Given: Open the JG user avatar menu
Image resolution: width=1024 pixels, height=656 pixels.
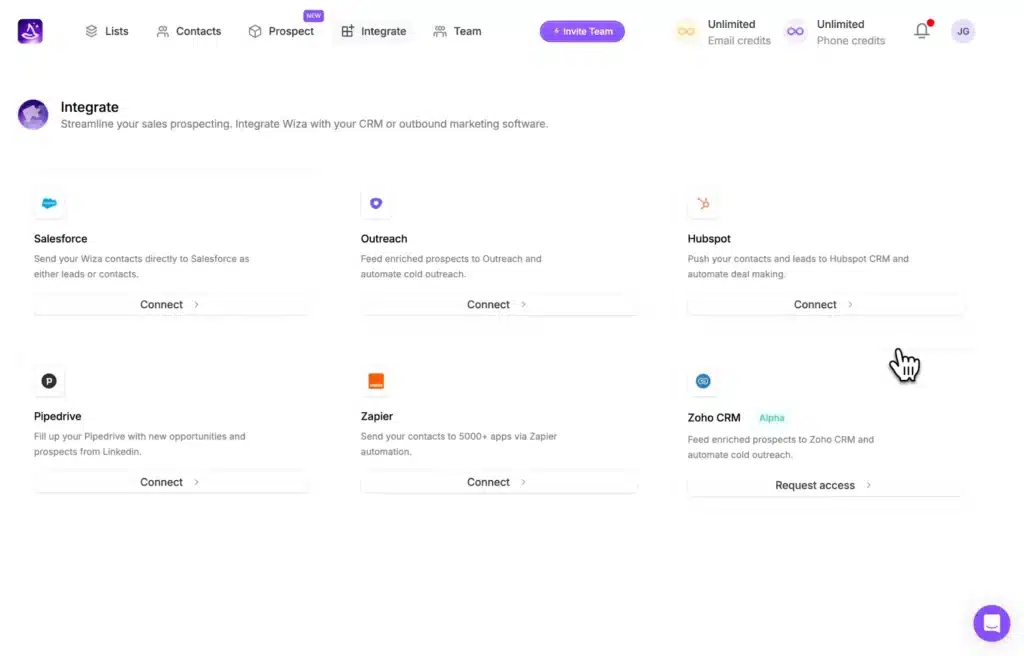Looking at the screenshot, I should tap(963, 31).
